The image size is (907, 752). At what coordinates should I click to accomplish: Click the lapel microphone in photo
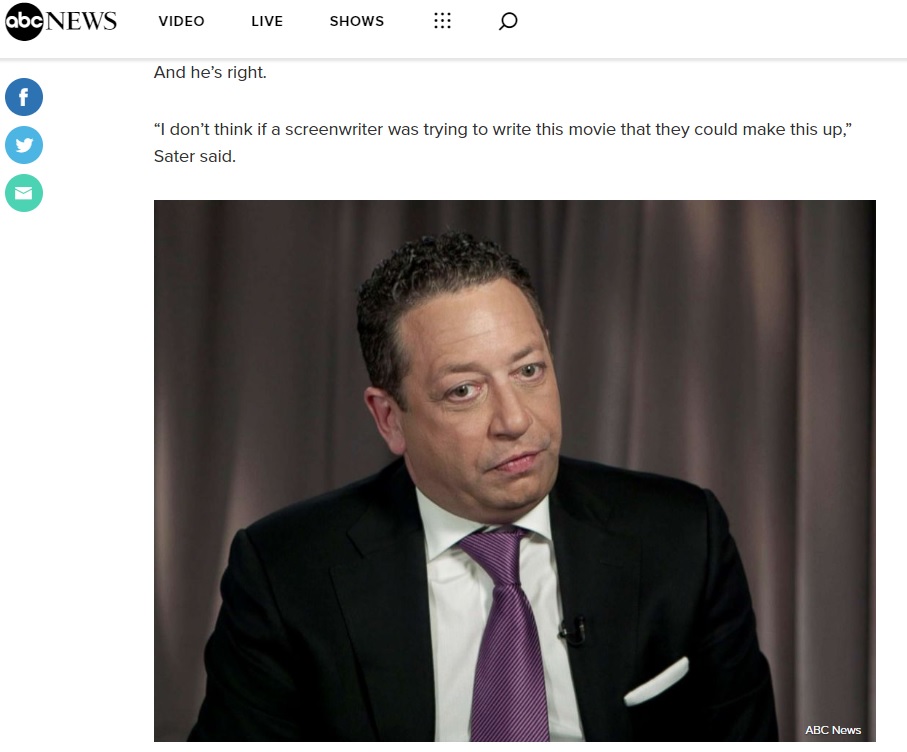pyautogui.click(x=573, y=630)
